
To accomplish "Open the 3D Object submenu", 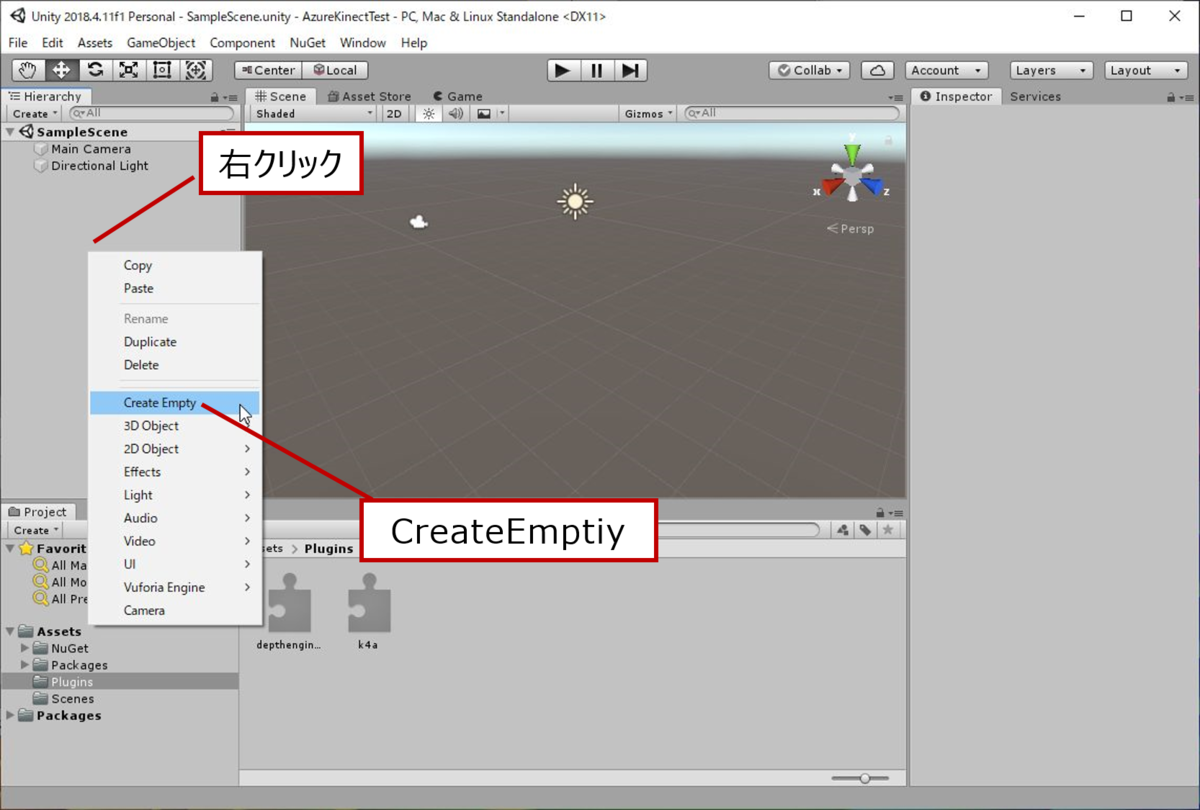I will pyautogui.click(x=175, y=426).
